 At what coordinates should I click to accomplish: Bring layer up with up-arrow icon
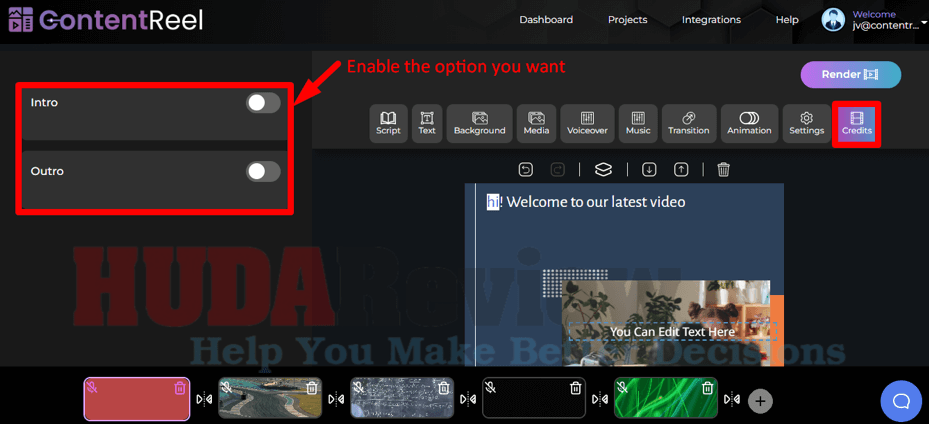[681, 170]
